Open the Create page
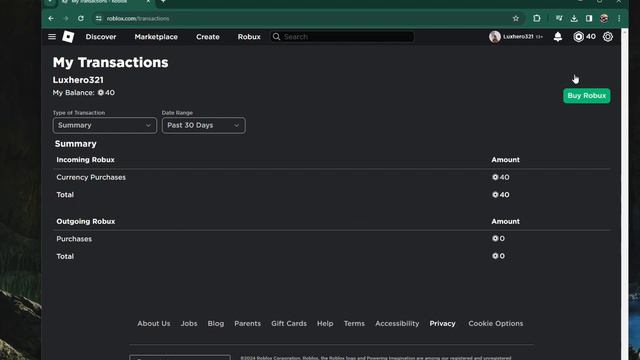 coord(208,37)
